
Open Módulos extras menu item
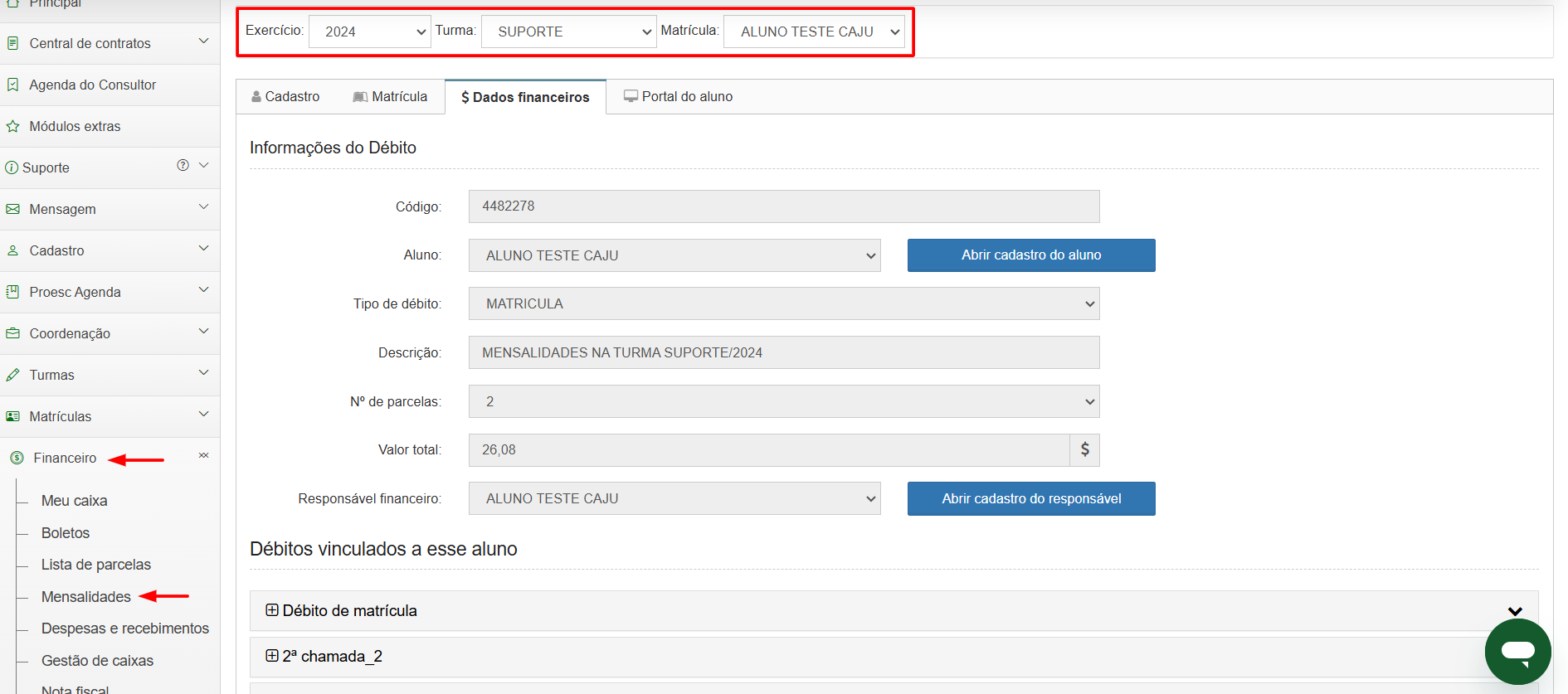[x=110, y=126]
